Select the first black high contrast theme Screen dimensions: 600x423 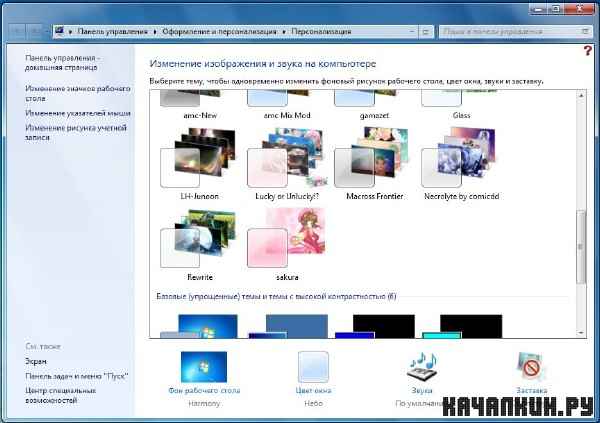click(x=375, y=326)
